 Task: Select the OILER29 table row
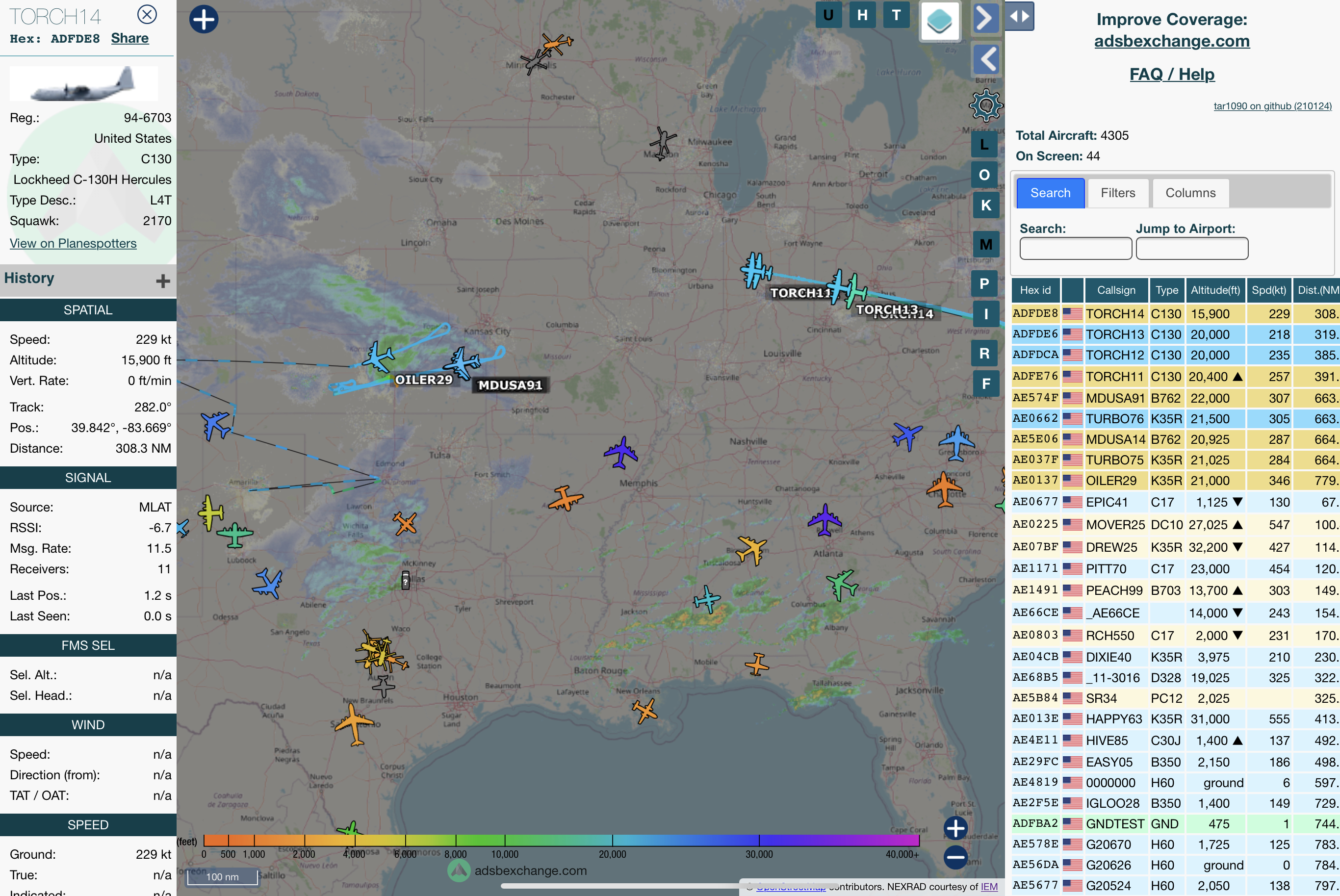click(x=1175, y=481)
